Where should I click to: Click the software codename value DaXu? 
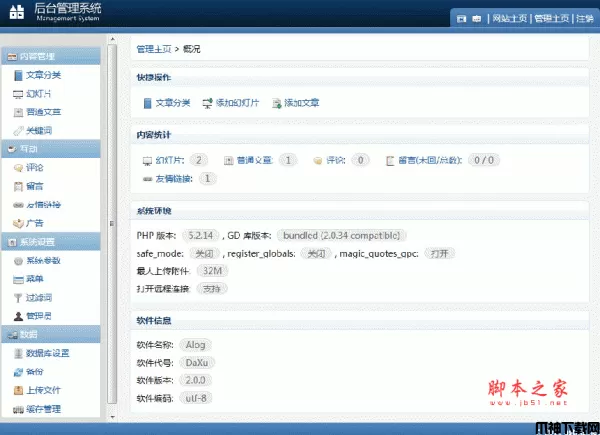(x=197, y=363)
